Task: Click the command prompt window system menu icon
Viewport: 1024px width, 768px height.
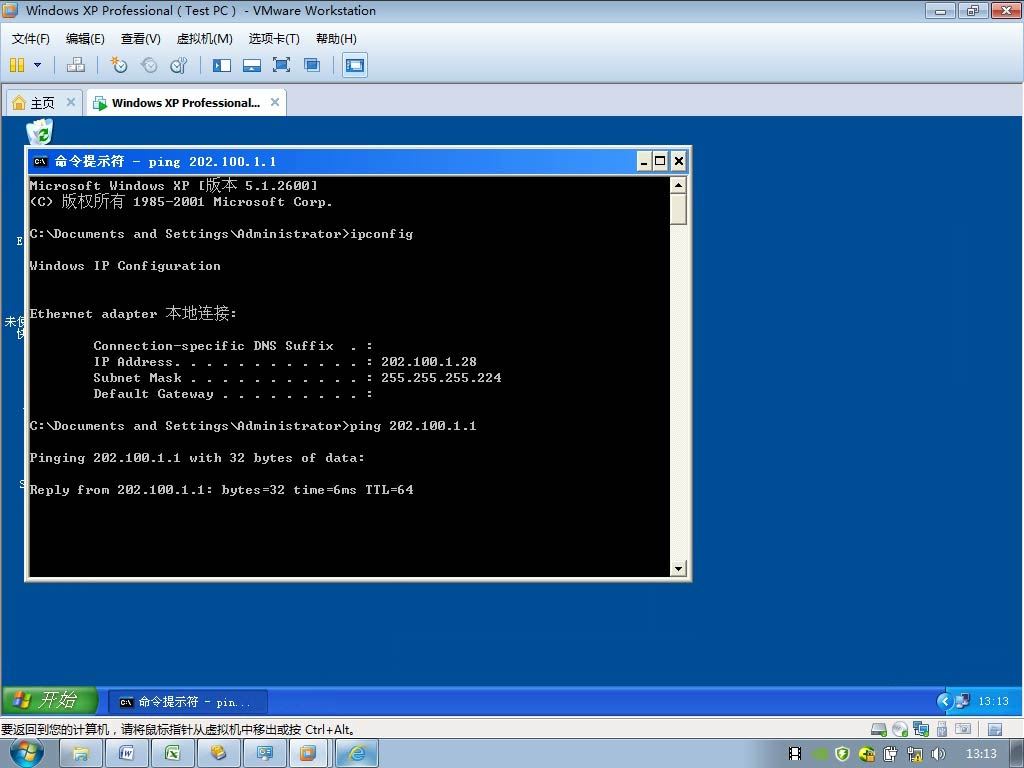Action: pyautogui.click(x=40, y=161)
